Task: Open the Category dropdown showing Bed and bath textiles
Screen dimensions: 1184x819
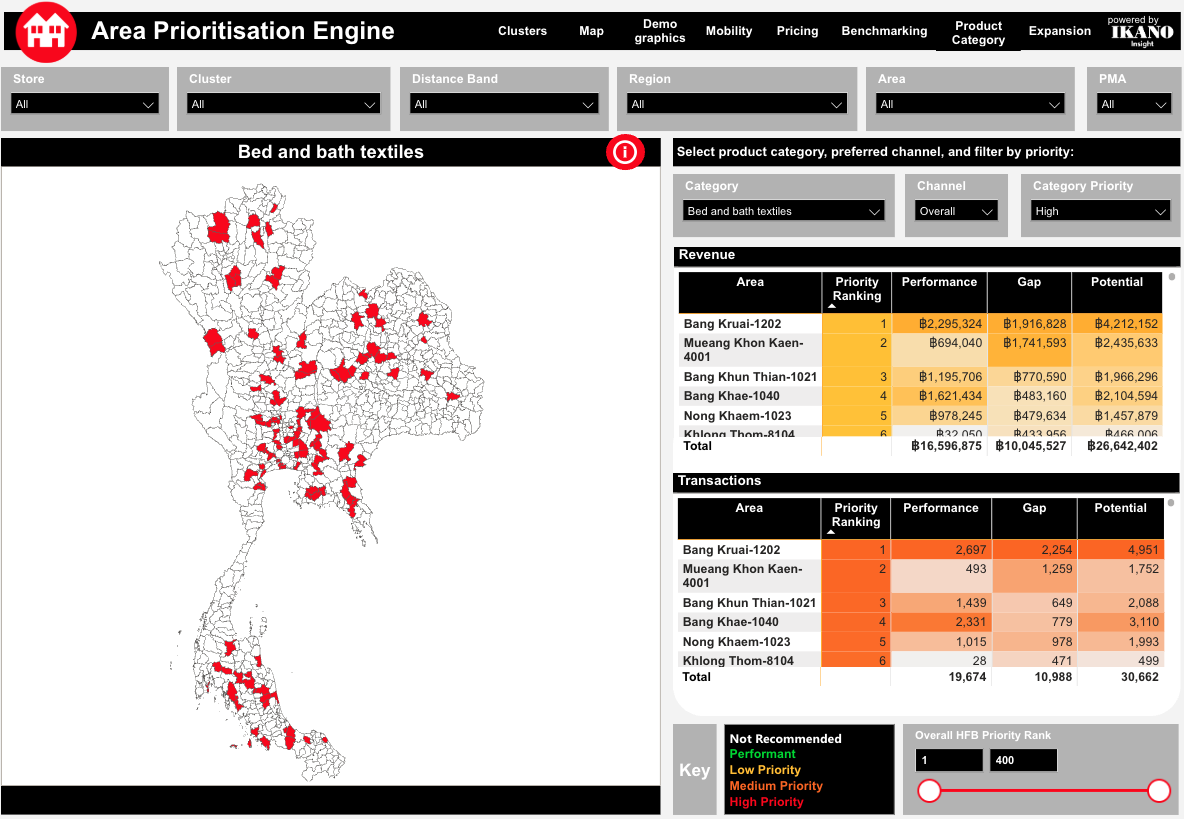Action: [x=784, y=211]
